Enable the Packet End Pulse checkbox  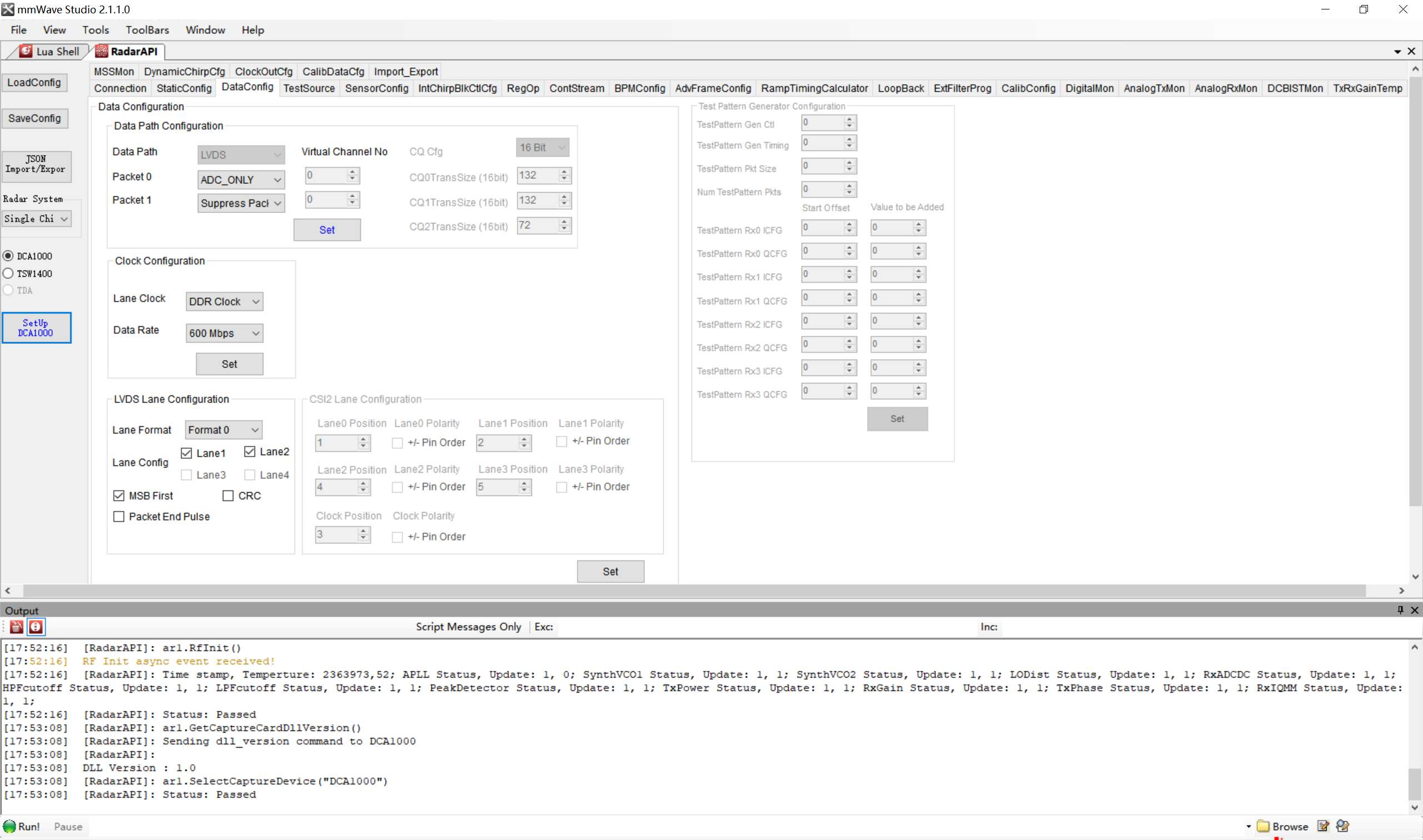click(x=119, y=516)
